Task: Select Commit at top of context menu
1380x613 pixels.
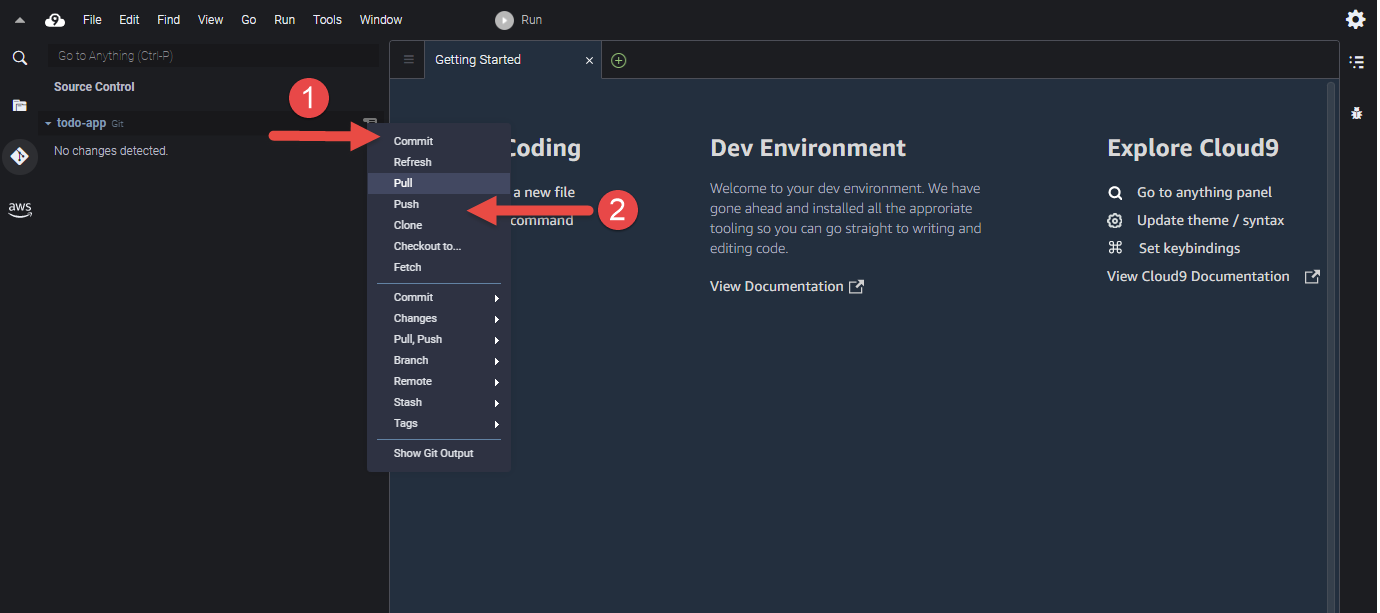Action: coord(439,142)
